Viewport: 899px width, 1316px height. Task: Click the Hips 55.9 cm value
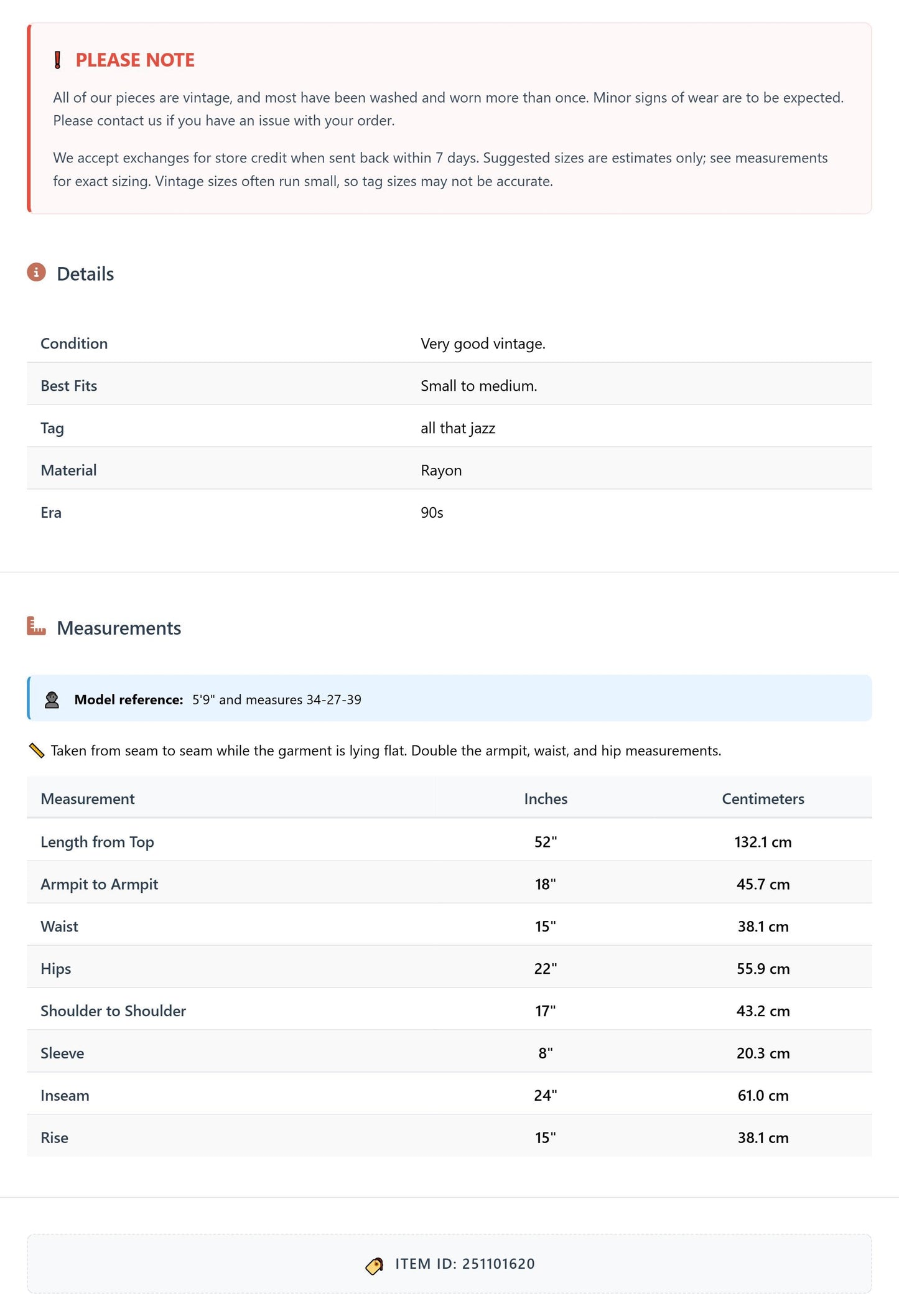tap(763, 969)
